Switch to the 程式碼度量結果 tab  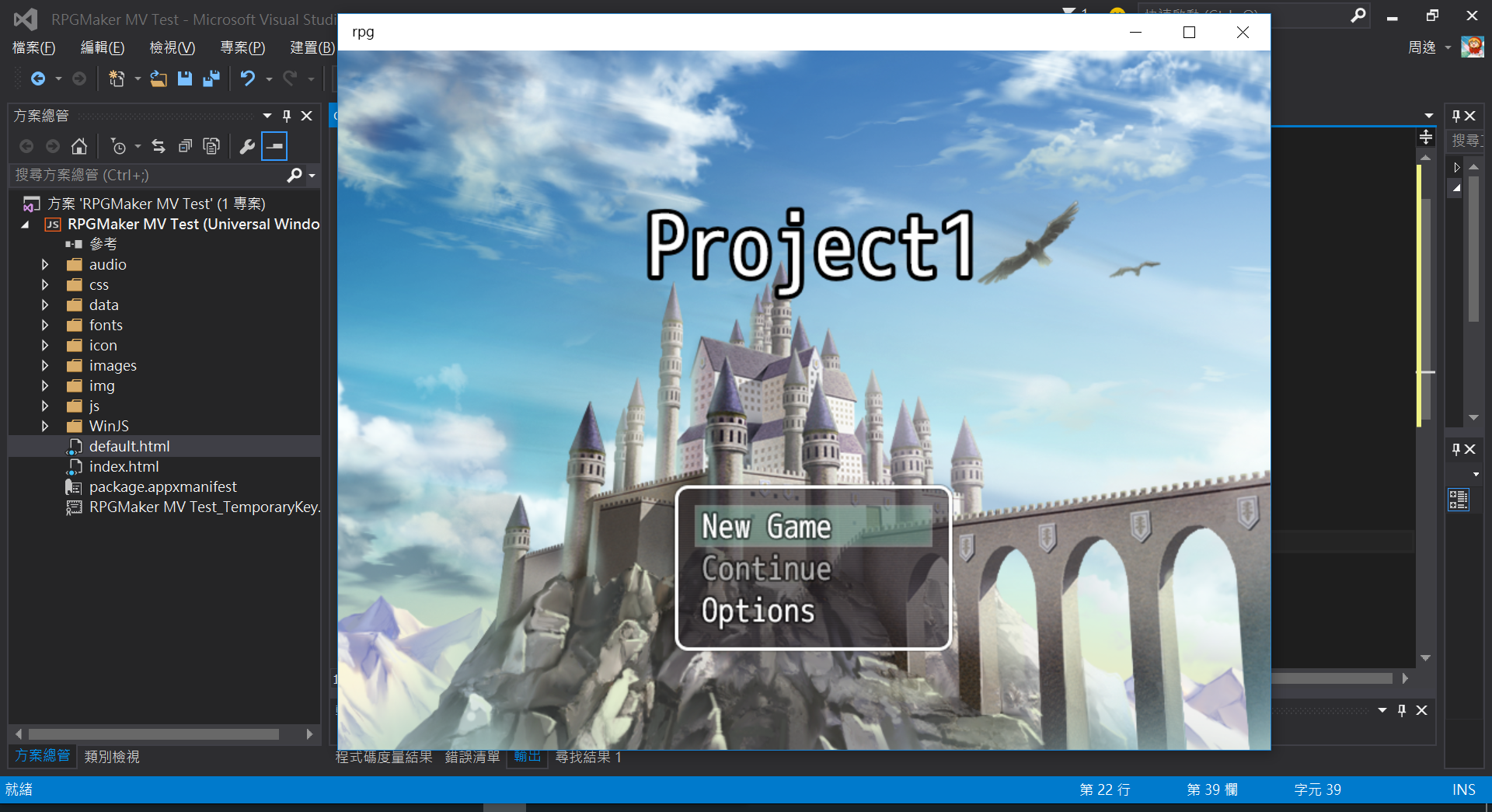click(384, 757)
